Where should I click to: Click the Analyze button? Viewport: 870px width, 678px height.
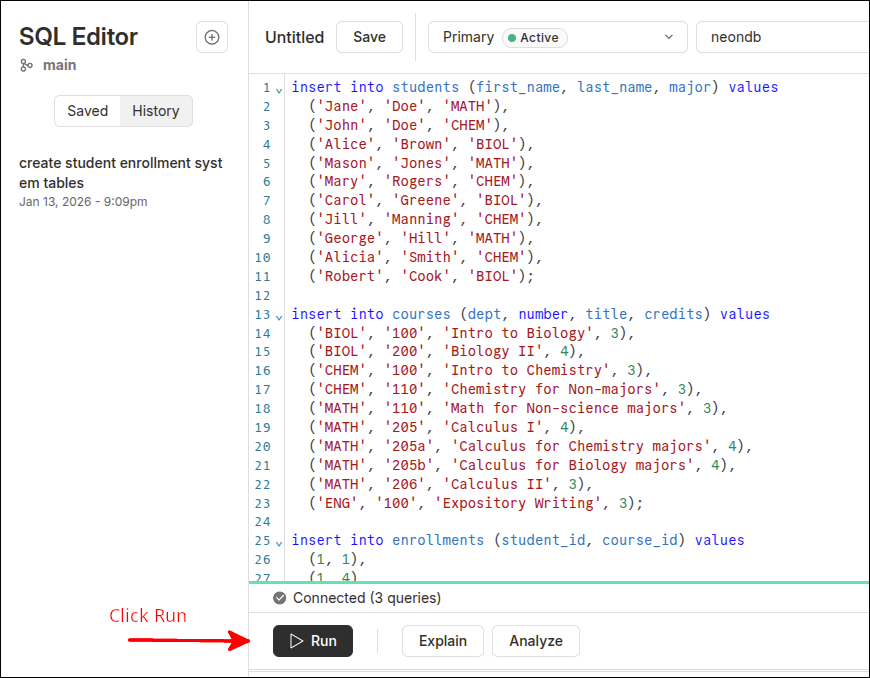coord(535,641)
